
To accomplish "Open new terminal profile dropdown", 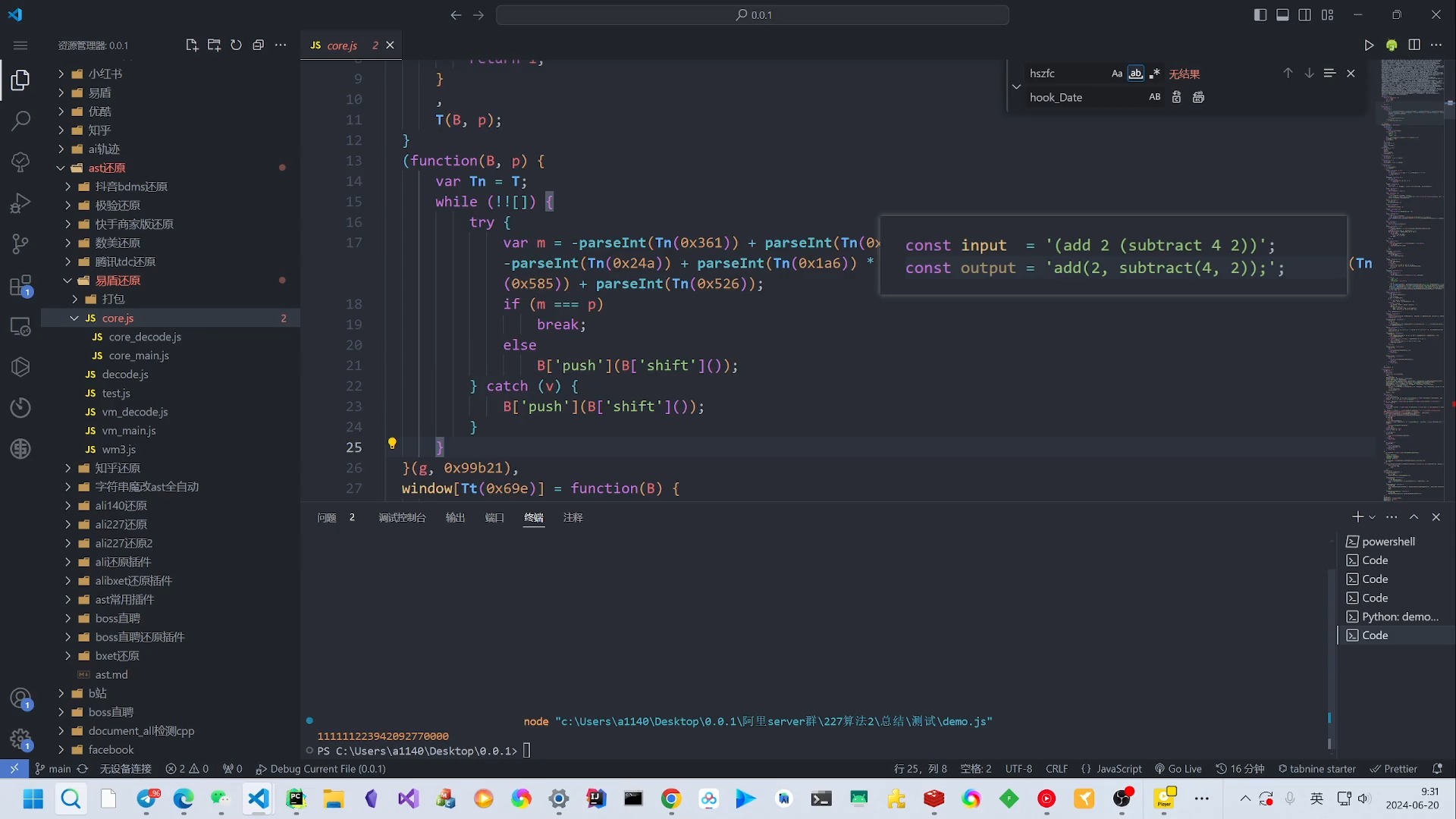I will coord(1372,517).
